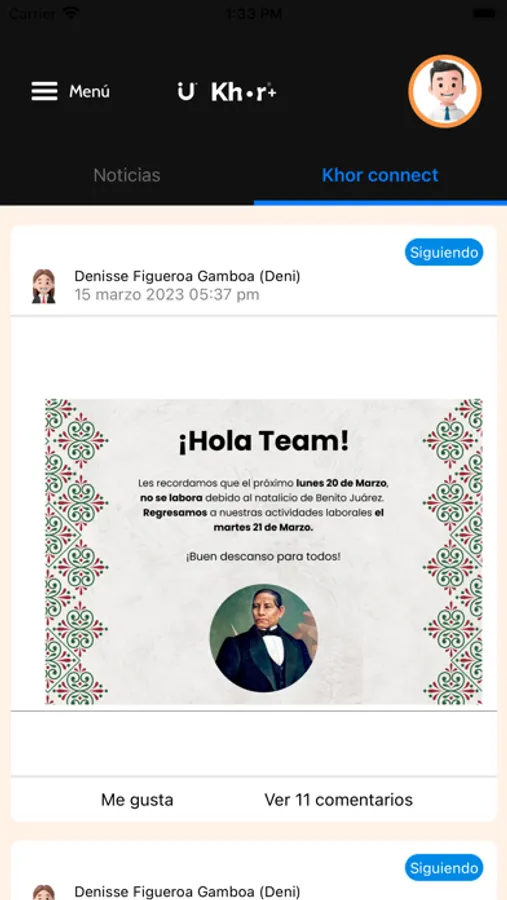Image resolution: width=507 pixels, height=900 pixels.
Task: Toggle Siguiendo on the second post
Action: pos(444,868)
